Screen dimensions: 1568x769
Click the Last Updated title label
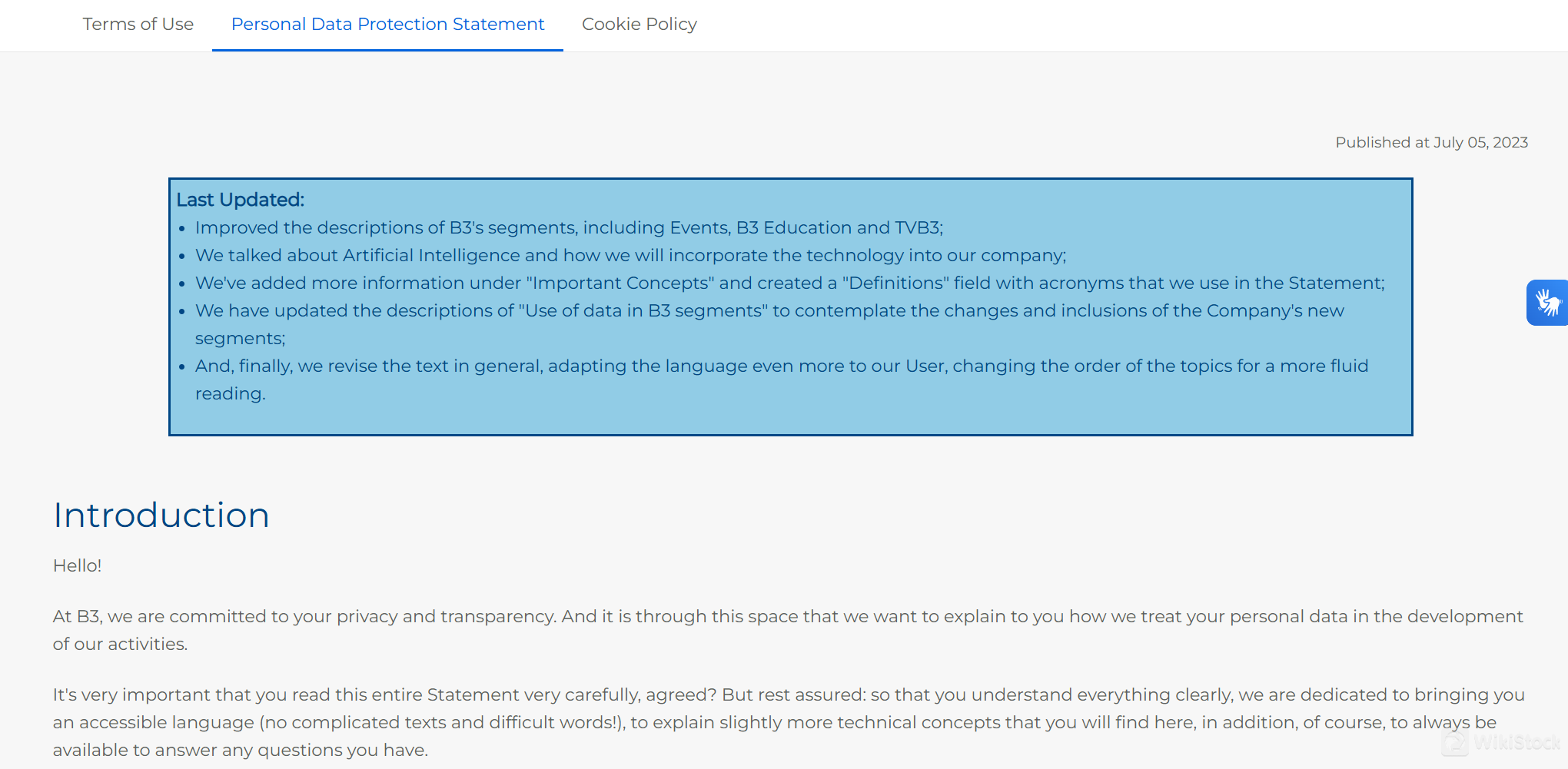pos(239,199)
